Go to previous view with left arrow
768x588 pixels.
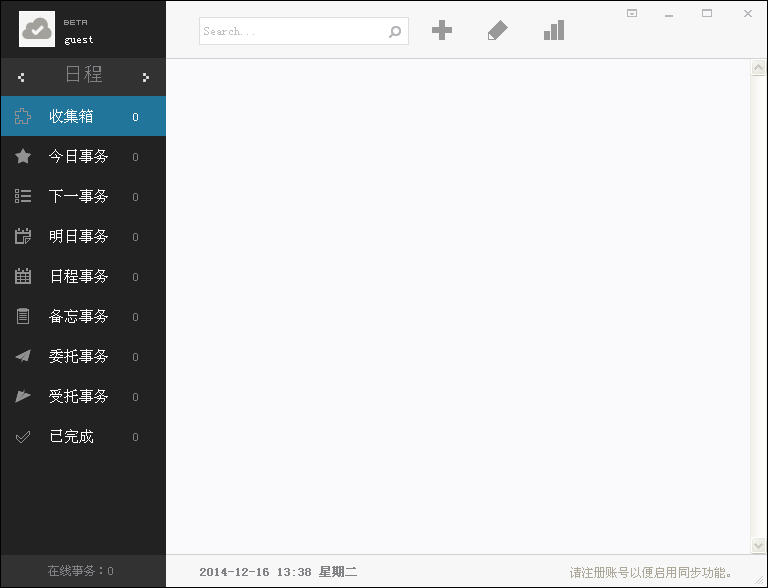[21, 77]
